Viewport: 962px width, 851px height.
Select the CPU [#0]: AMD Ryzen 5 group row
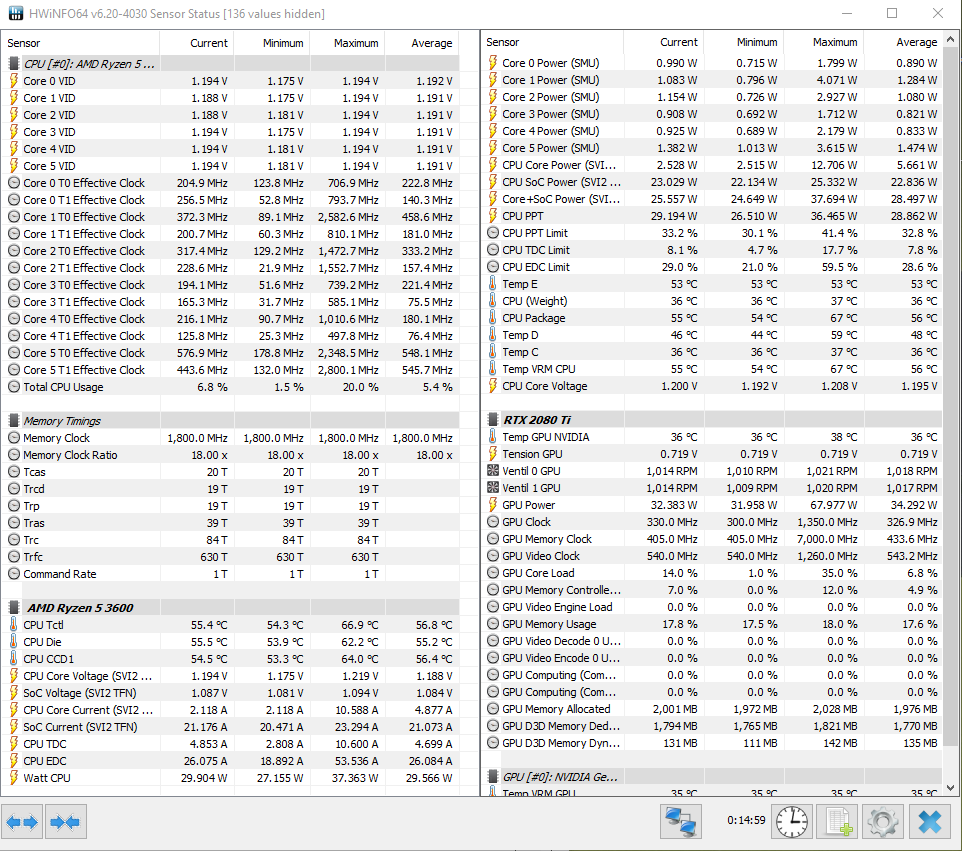(233, 64)
